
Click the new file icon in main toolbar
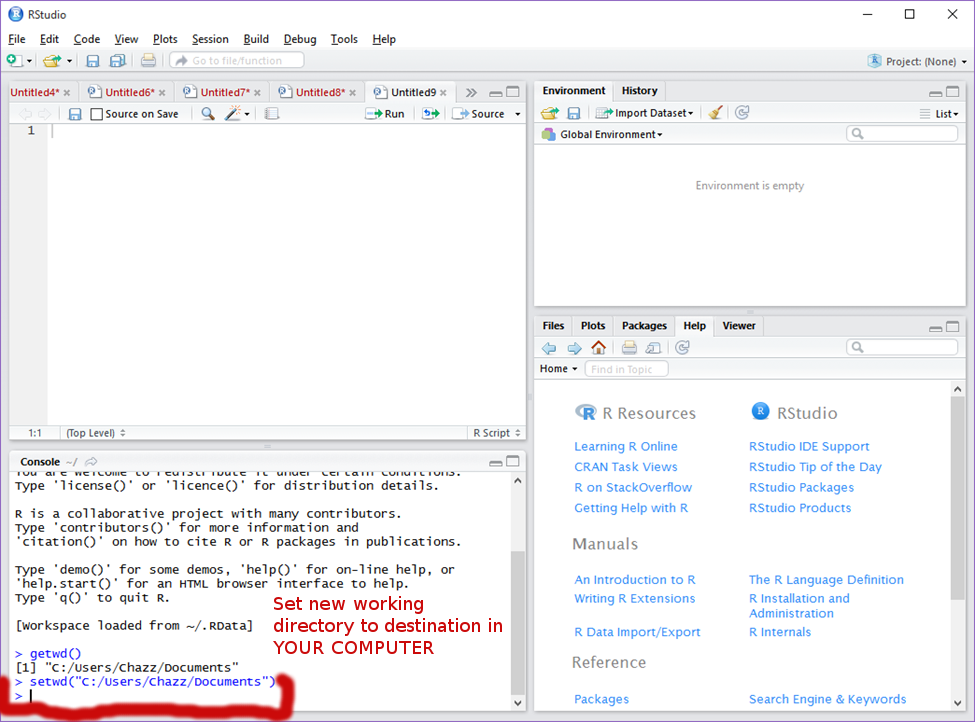(13, 60)
